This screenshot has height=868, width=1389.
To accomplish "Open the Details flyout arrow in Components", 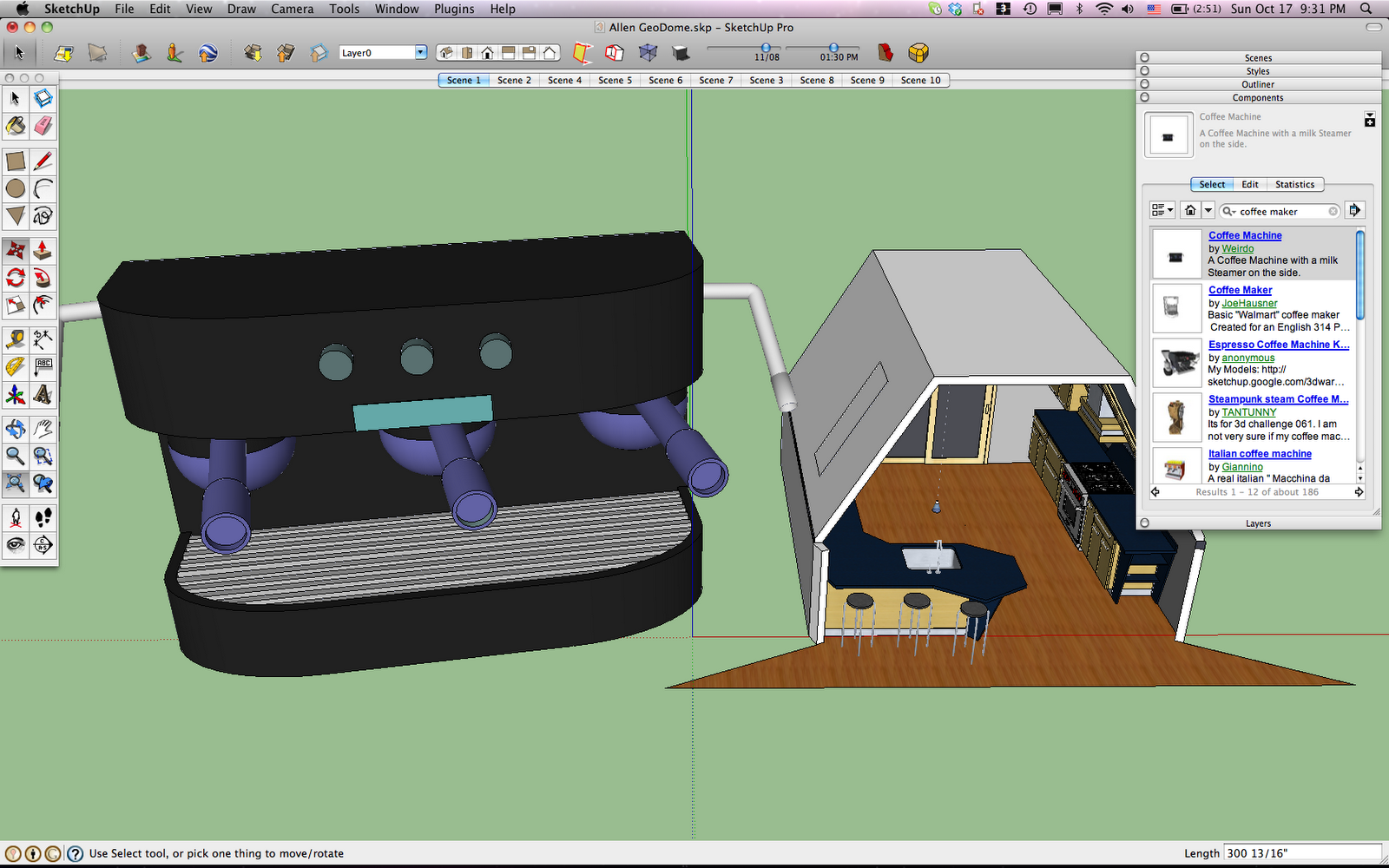I will pyautogui.click(x=1354, y=210).
